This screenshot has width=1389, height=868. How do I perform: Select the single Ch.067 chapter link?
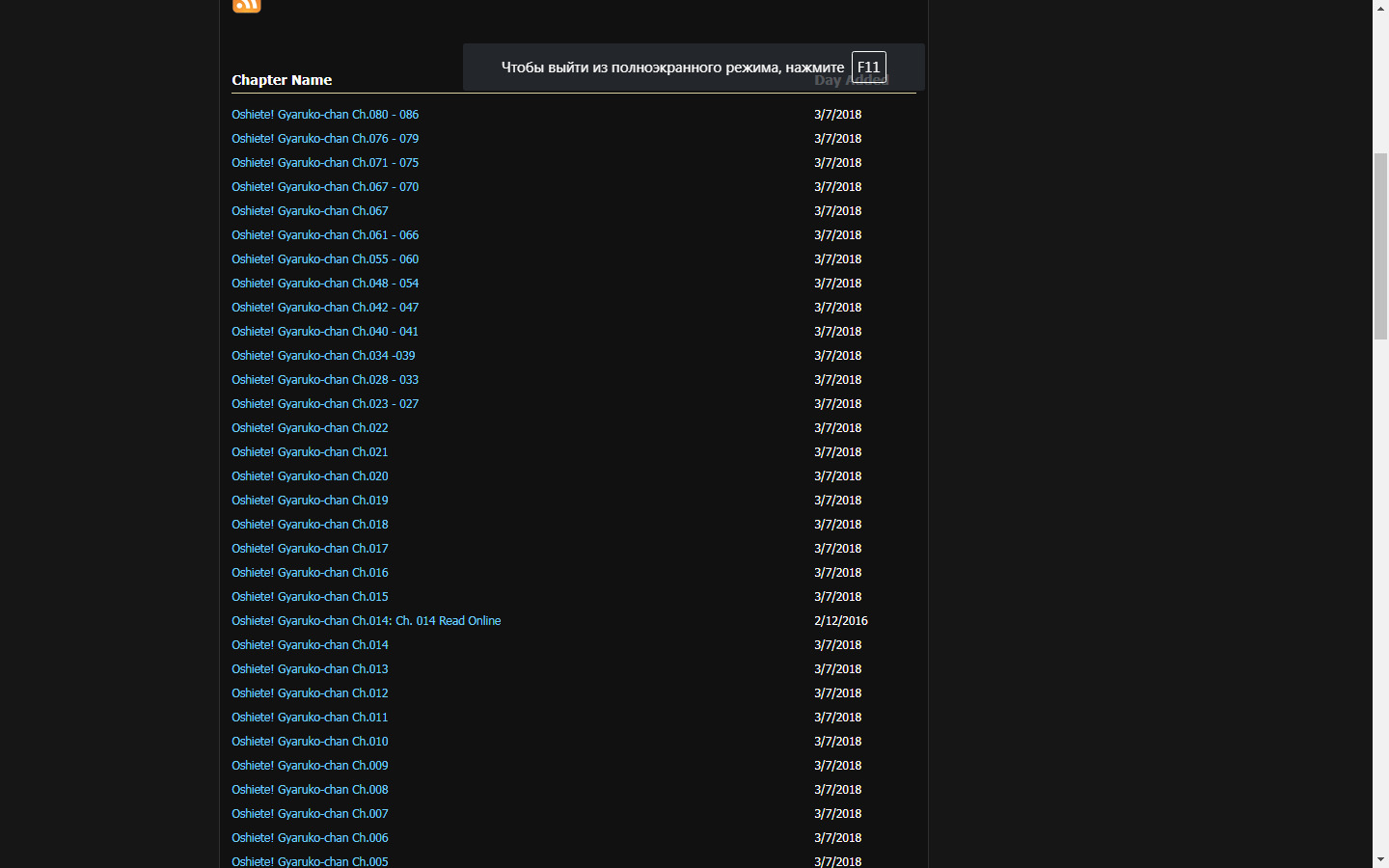(310, 211)
